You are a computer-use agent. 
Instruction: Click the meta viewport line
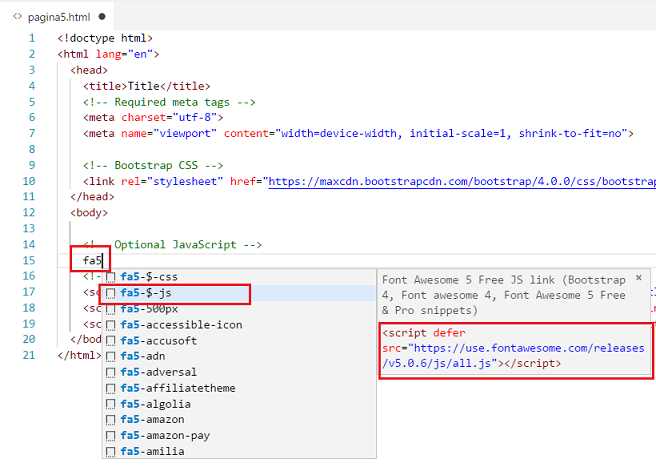click(x=358, y=133)
